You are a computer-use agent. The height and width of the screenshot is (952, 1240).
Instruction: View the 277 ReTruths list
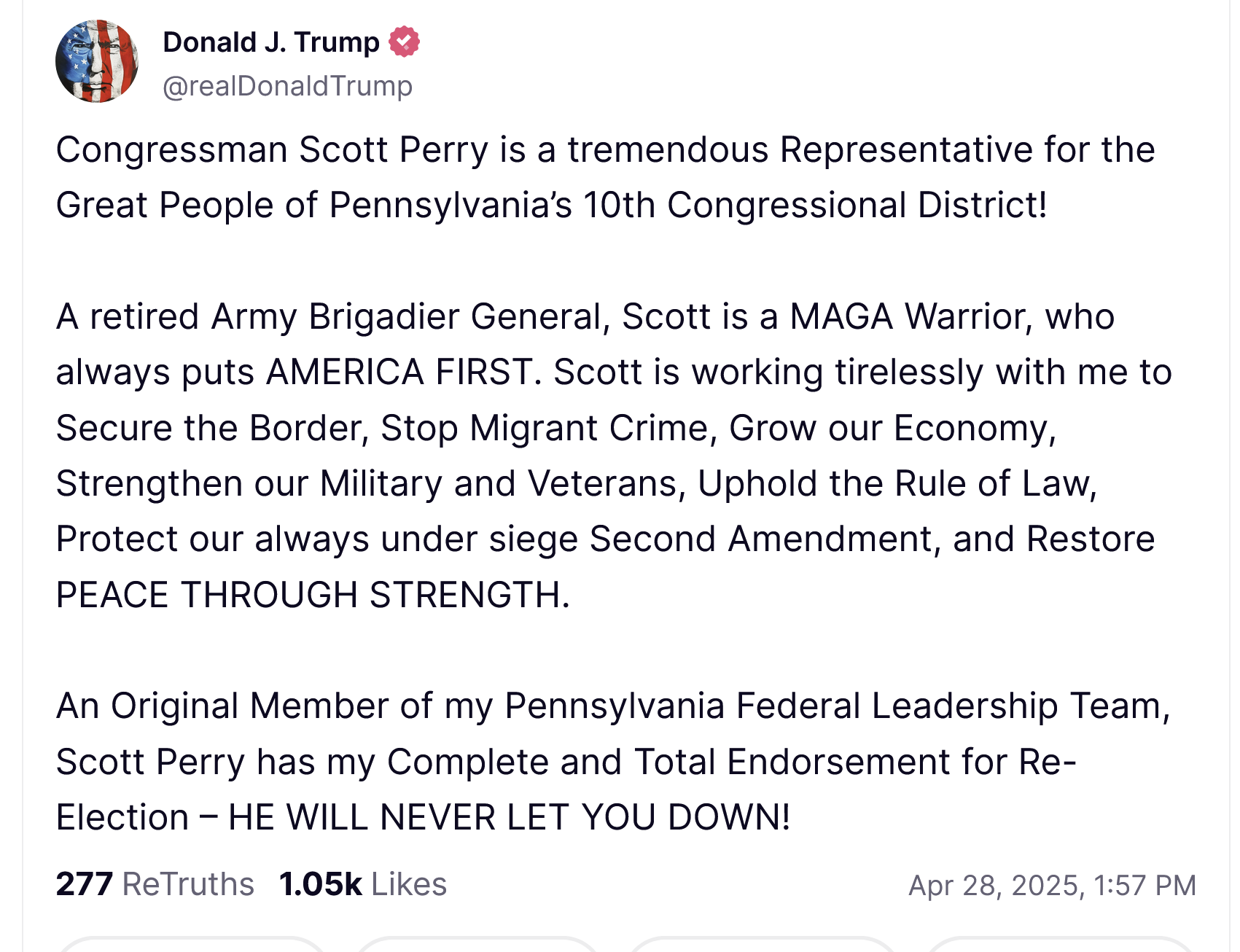click(155, 884)
